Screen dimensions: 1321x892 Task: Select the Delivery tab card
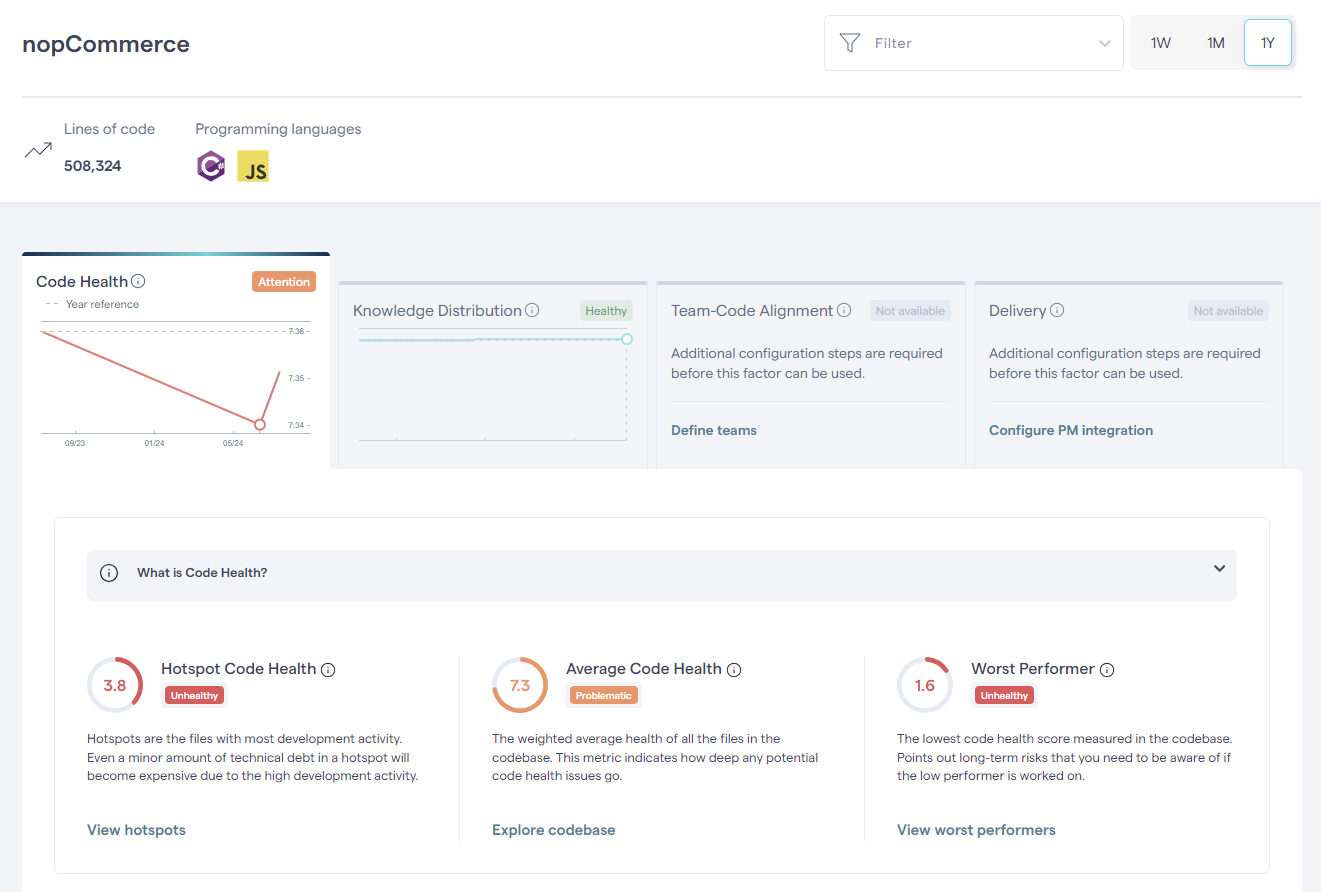(x=1129, y=375)
